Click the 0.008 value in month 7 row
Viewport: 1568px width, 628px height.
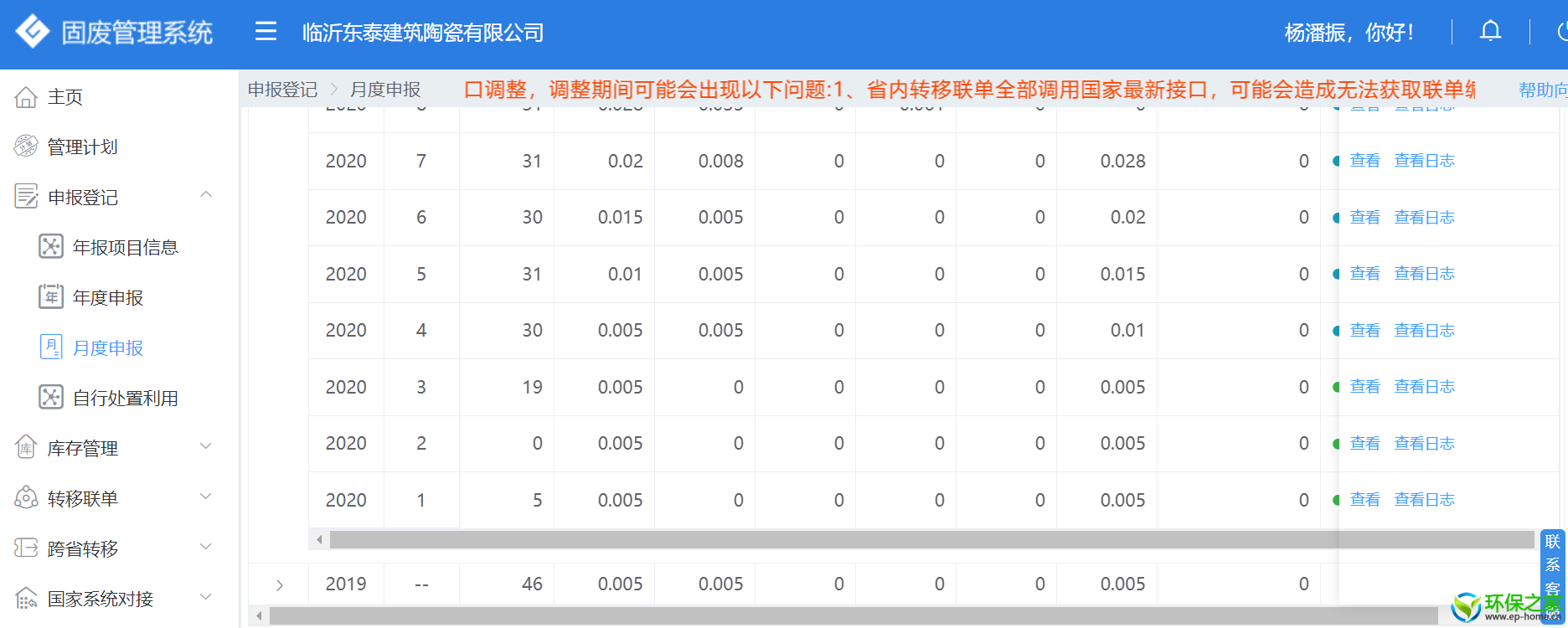720,162
